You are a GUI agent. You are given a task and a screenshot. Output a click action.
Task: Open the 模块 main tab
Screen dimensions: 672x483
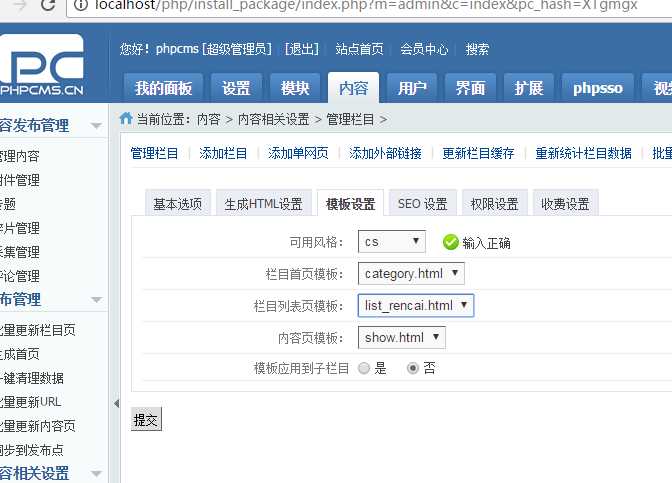pyautogui.click(x=295, y=88)
